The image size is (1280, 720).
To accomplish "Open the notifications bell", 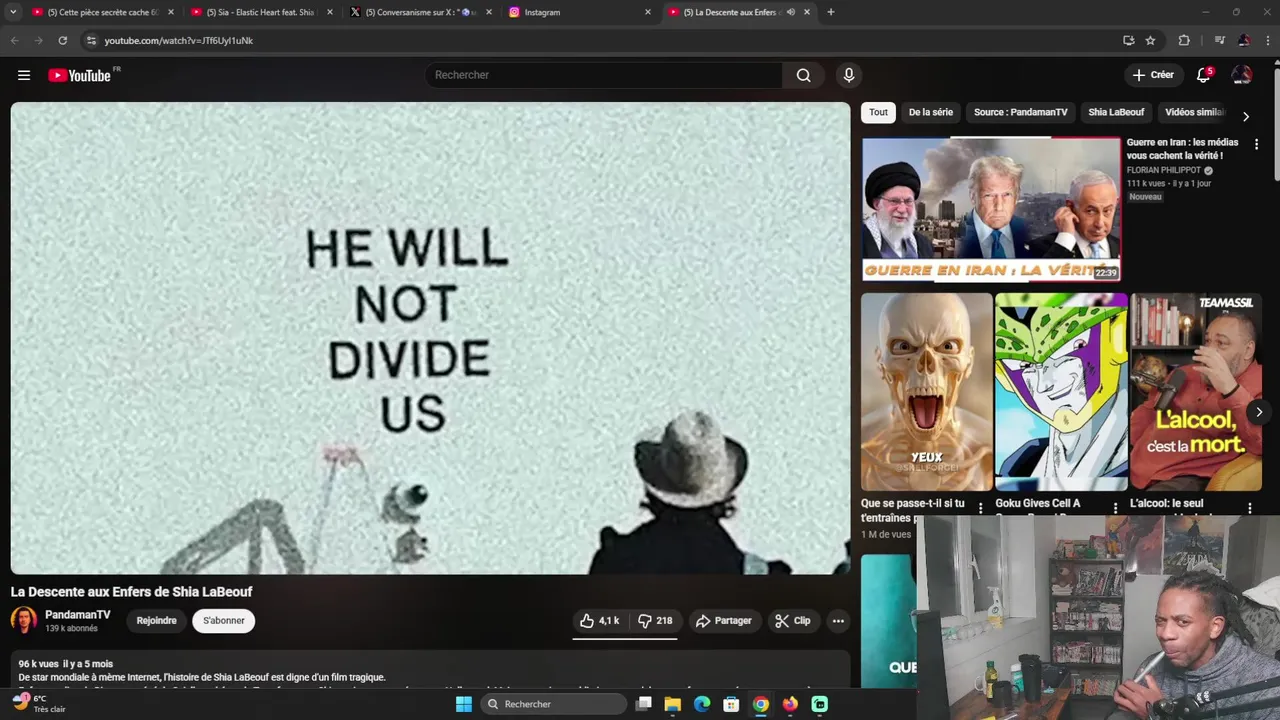I will coord(1204,75).
